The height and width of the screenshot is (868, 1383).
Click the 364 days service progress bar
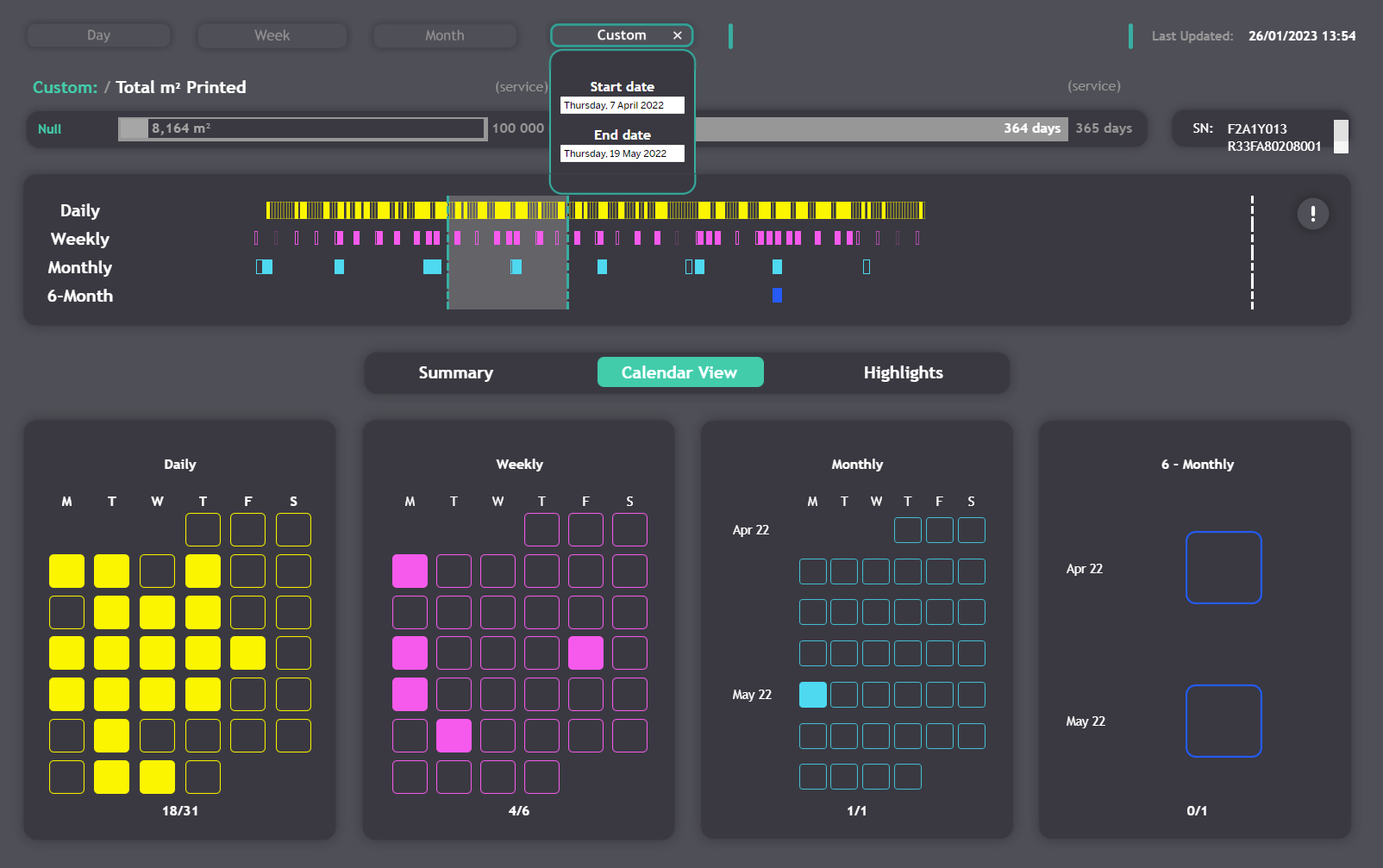coord(879,128)
